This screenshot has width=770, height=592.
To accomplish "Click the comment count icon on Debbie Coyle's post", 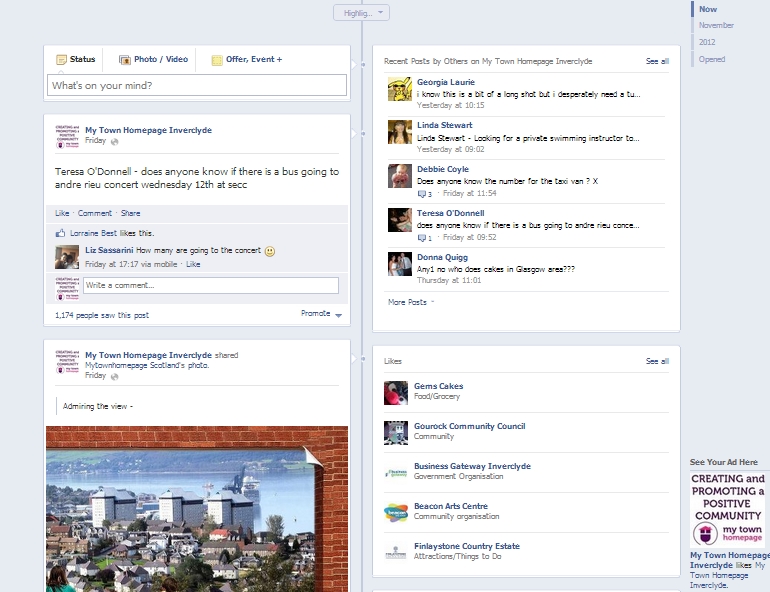I will [x=424, y=194].
